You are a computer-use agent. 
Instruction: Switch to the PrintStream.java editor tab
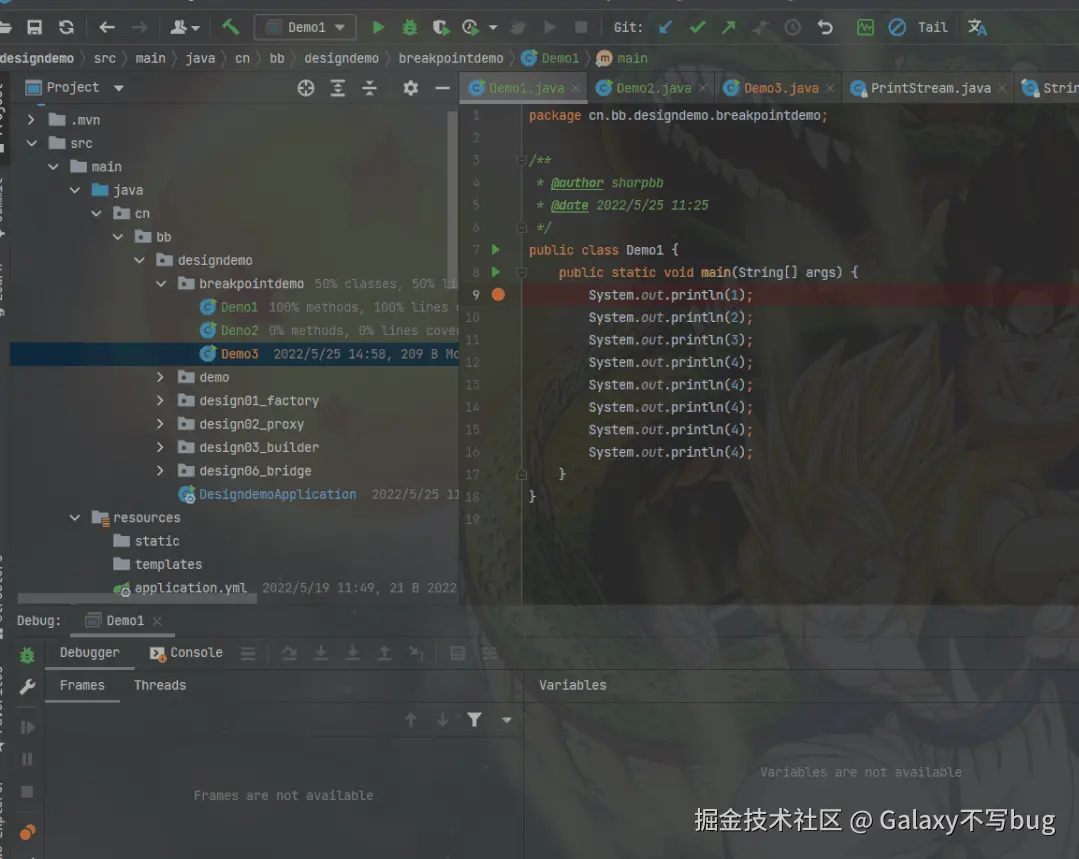tap(930, 88)
